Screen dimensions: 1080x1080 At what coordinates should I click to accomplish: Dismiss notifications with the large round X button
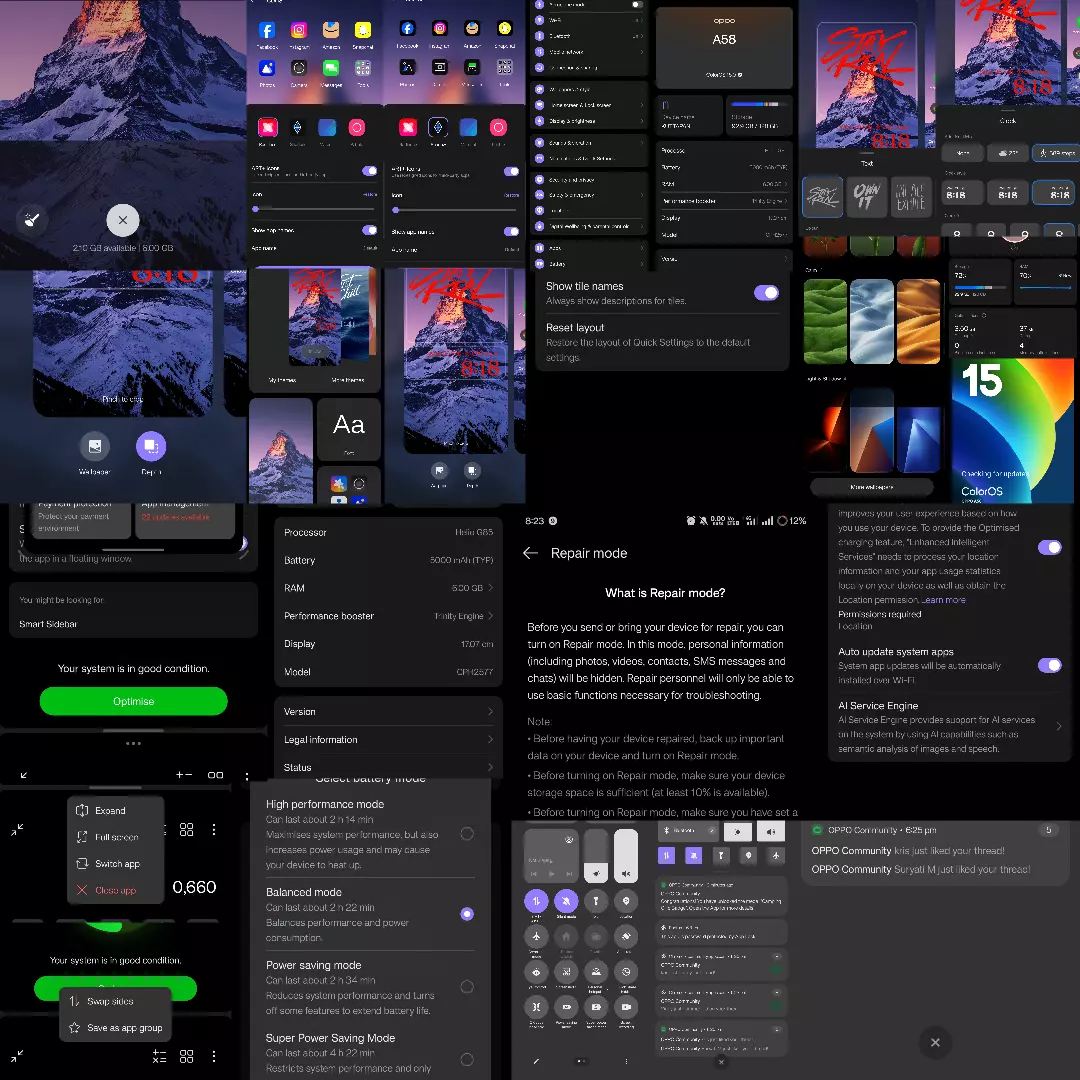pyautogui.click(x=935, y=1042)
